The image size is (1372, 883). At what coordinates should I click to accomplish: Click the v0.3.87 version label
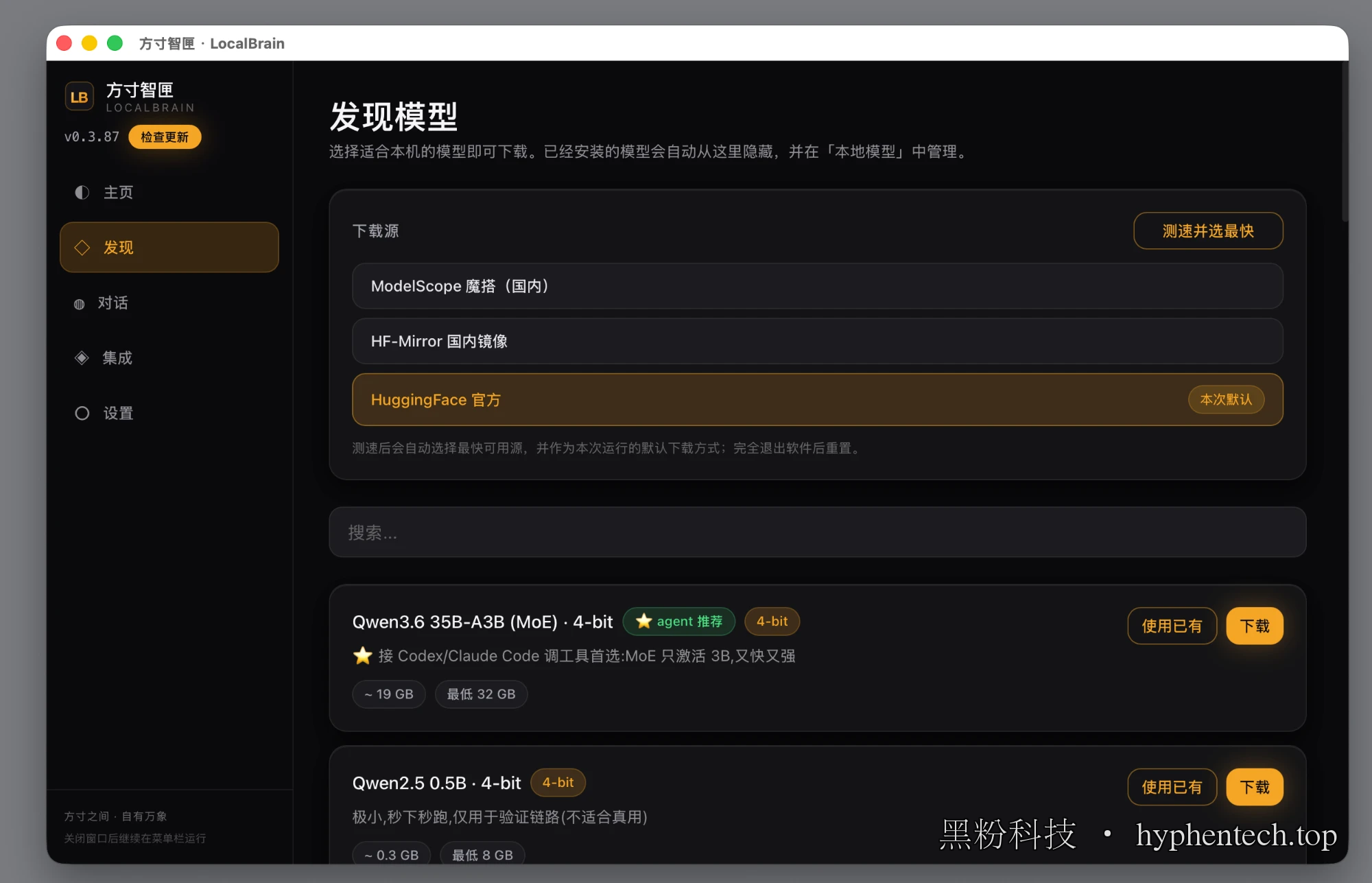coord(92,137)
